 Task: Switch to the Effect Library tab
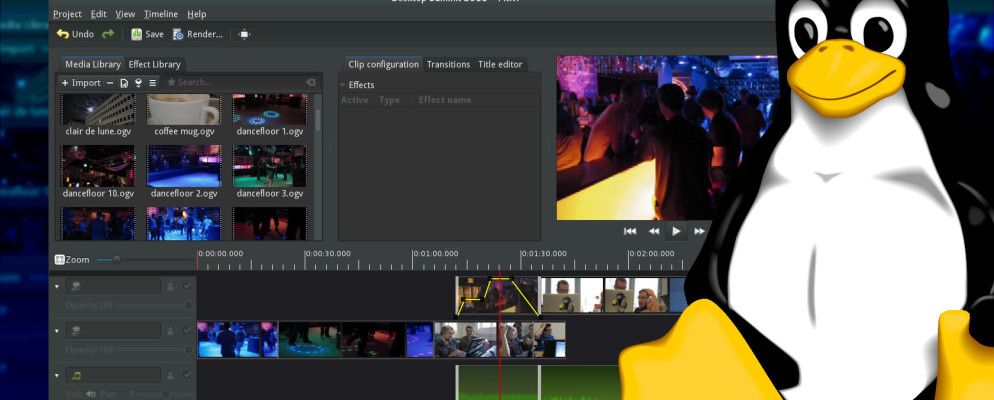point(154,64)
